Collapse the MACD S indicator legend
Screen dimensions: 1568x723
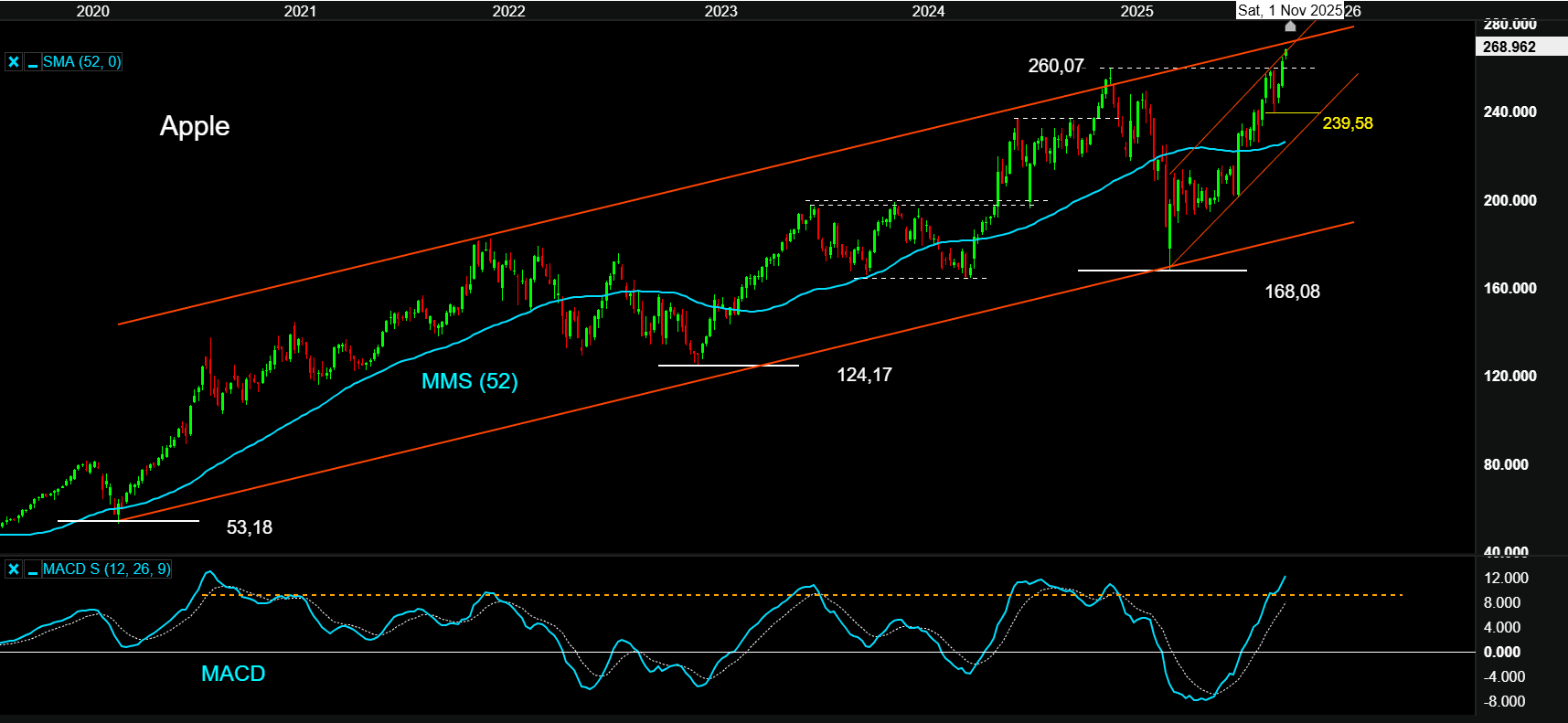point(33,569)
